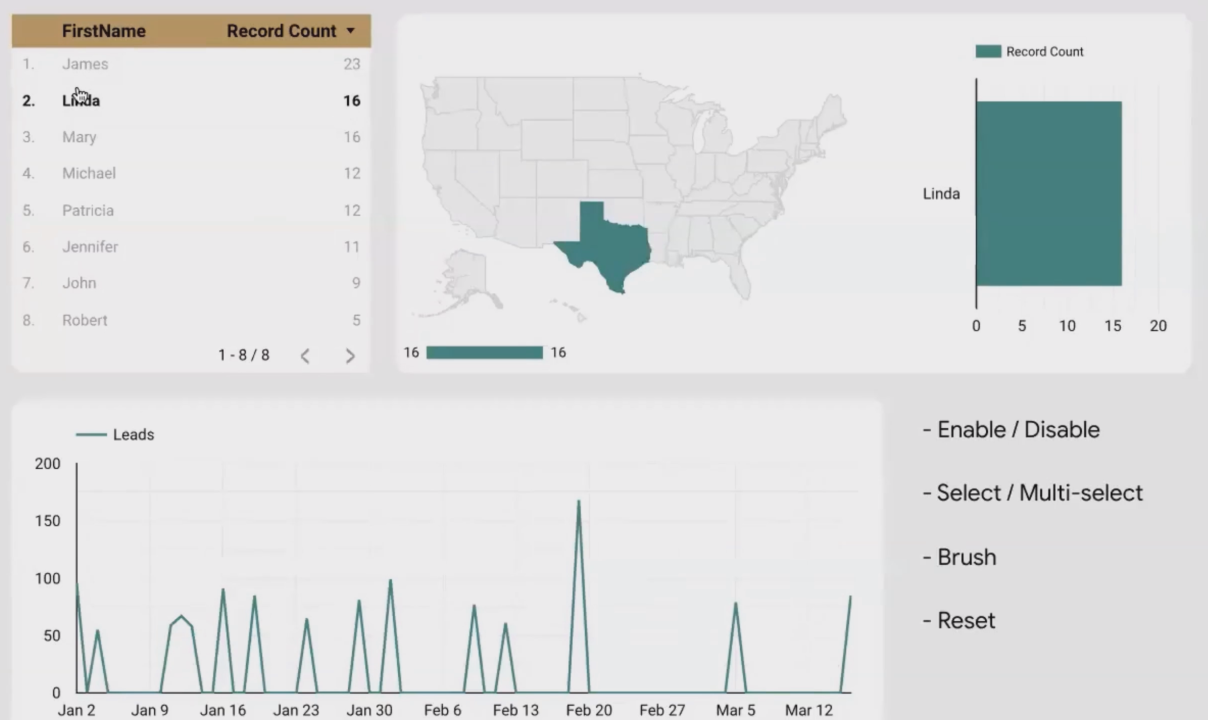Click the Jan 2 axis label
This screenshot has height=720, width=1208.
[77, 710]
